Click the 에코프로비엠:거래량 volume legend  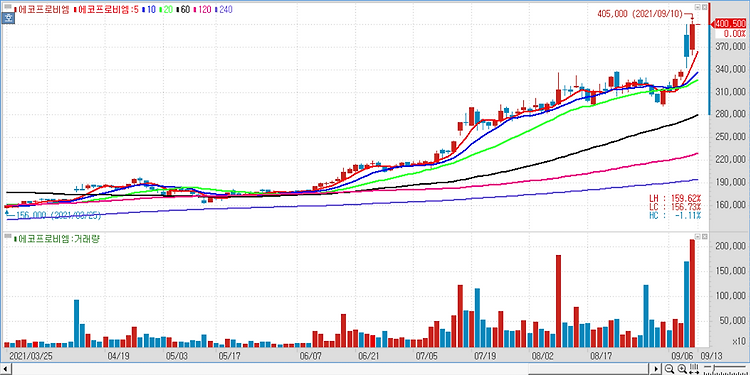56,238
